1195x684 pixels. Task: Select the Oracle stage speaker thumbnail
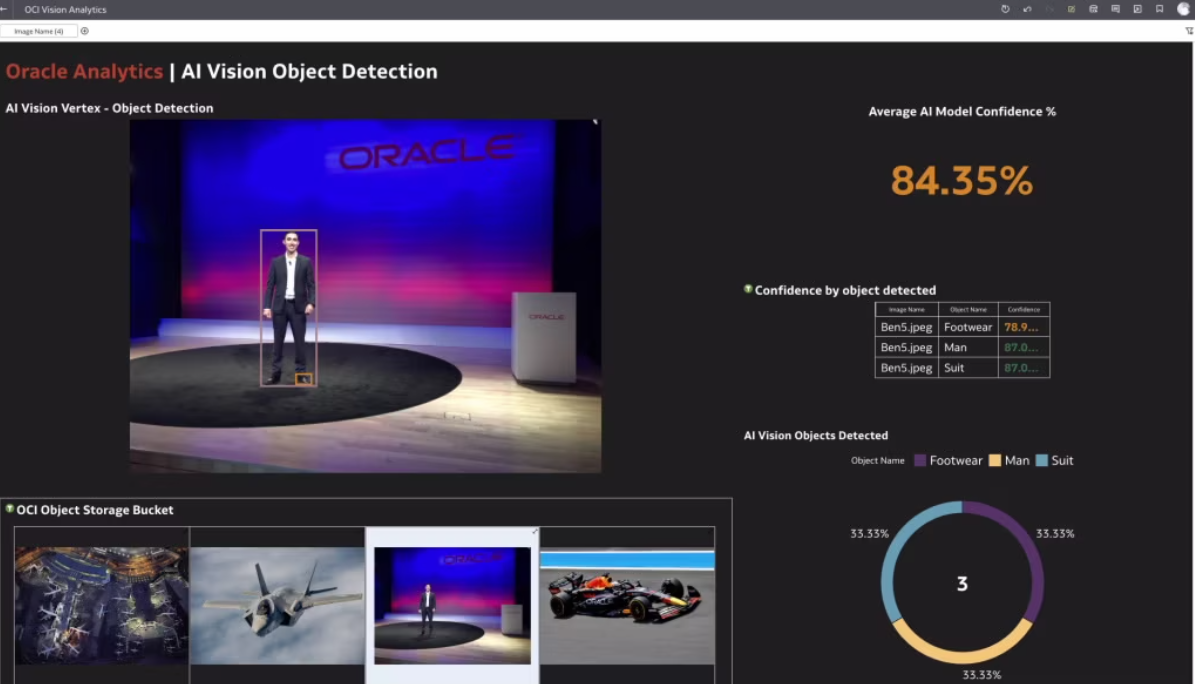click(x=453, y=605)
